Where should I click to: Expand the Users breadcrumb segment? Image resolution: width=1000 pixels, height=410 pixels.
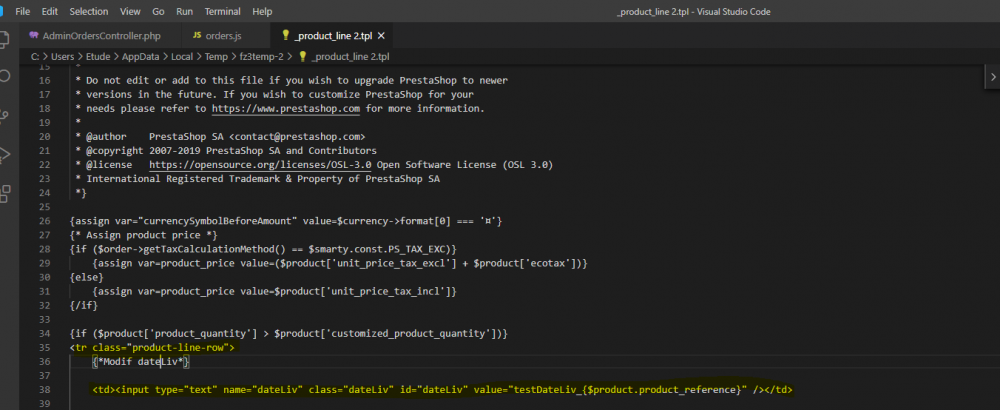(62, 57)
